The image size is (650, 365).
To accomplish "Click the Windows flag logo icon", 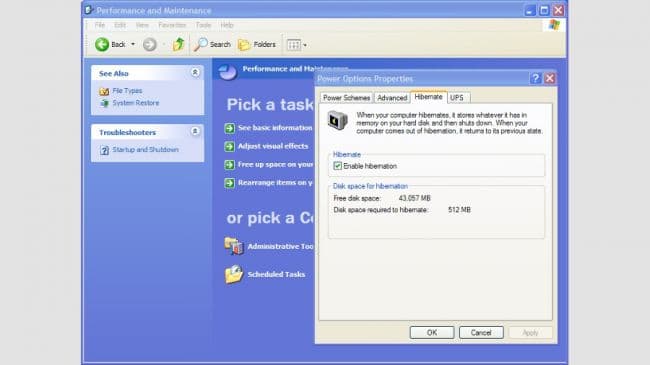I will pos(554,25).
